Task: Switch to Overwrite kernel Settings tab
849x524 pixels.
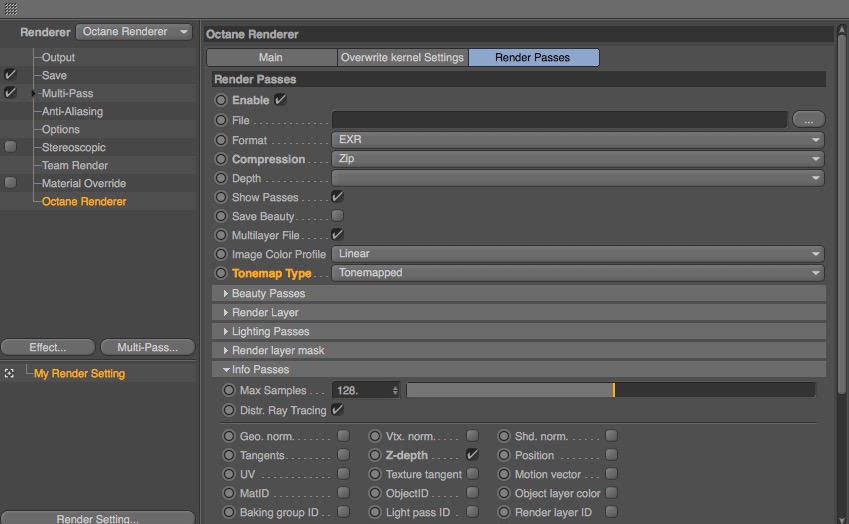Action: pyautogui.click(x=402, y=57)
